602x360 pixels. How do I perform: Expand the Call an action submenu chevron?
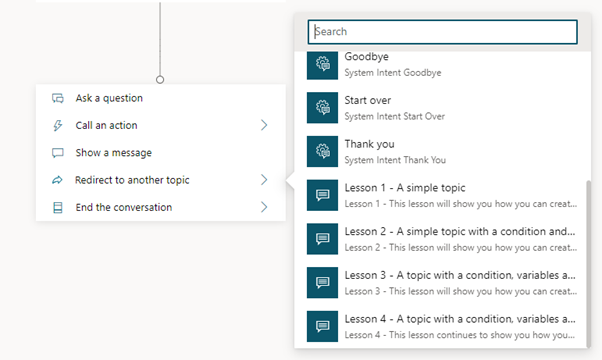pyautogui.click(x=264, y=125)
